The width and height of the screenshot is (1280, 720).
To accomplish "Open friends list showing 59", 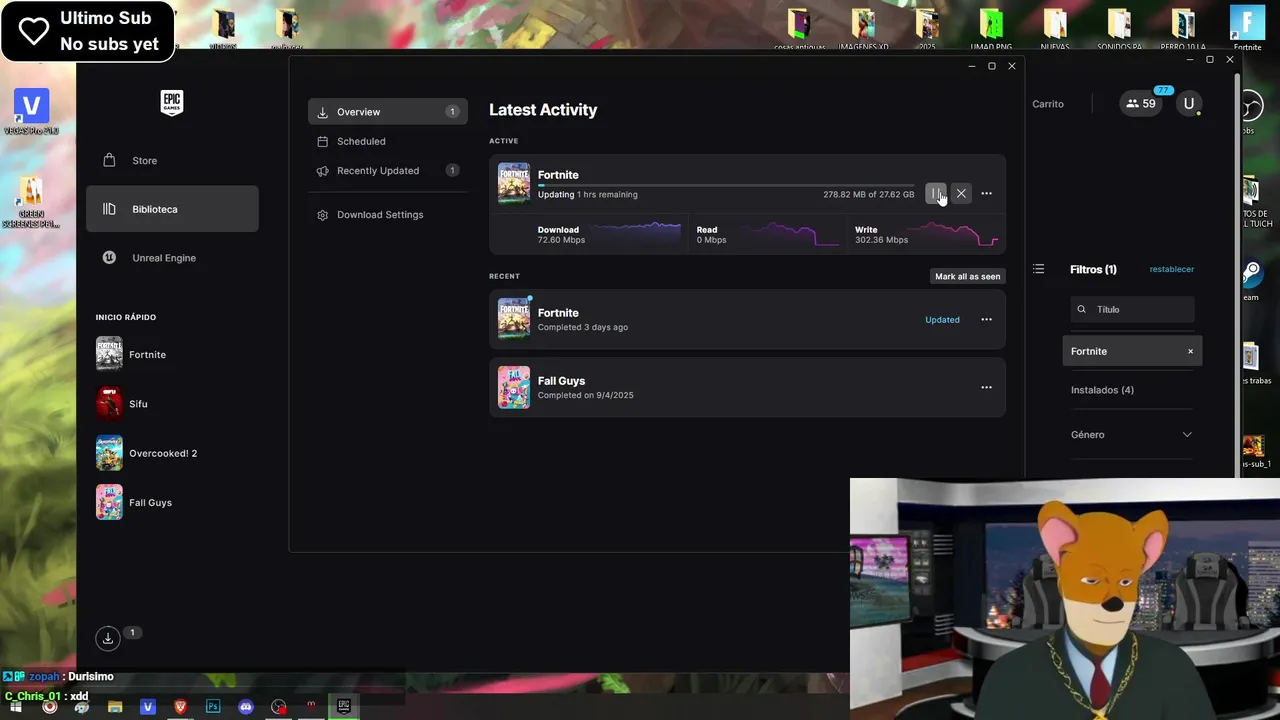I will click(x=1141, y=104).
